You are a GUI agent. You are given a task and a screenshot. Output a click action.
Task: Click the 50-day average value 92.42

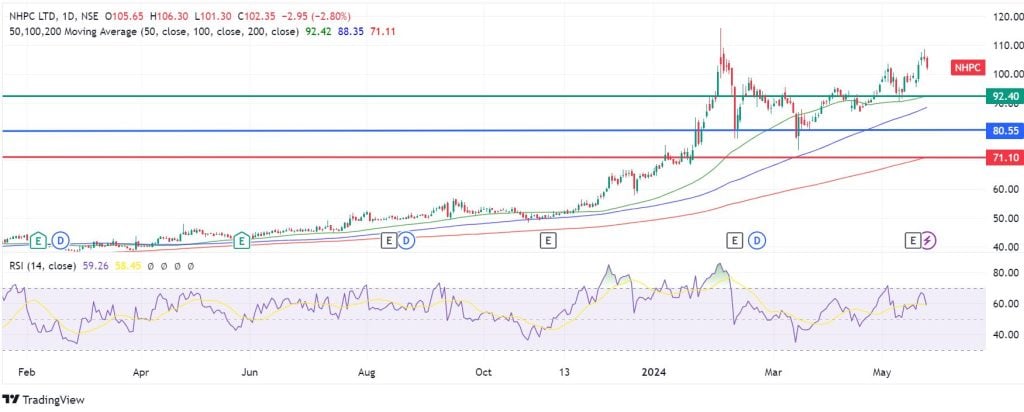click(317, 31)
